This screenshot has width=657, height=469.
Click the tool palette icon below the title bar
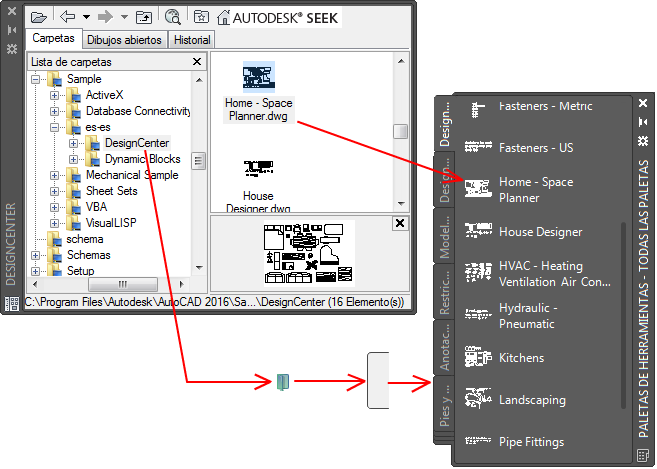click(642, 455)
